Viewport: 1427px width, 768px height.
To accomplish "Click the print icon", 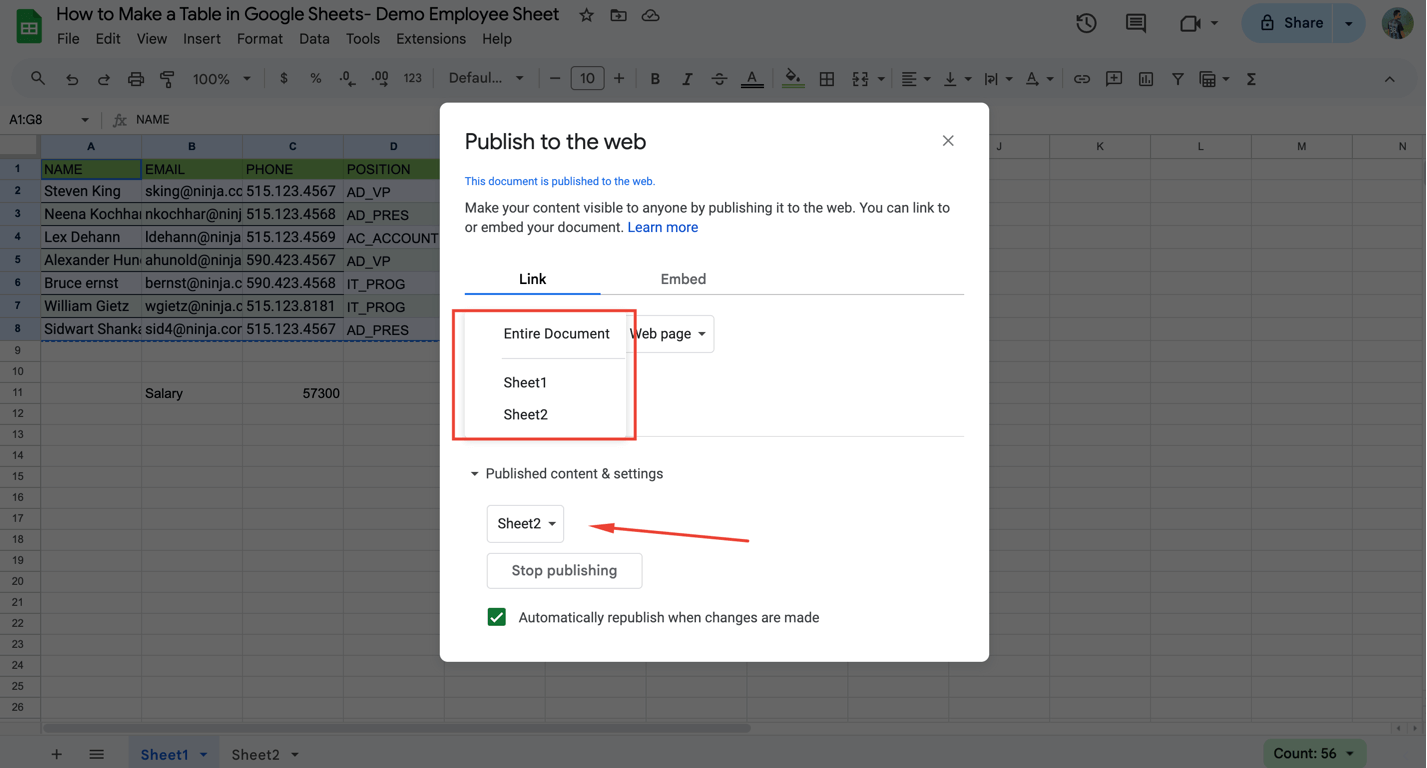I will tap(136, 79).
